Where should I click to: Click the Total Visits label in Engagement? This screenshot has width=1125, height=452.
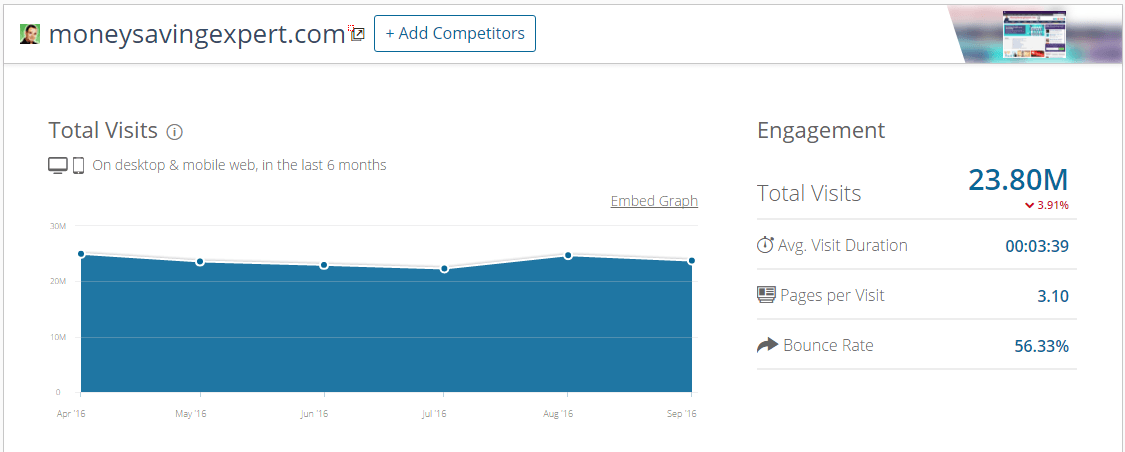809,193
